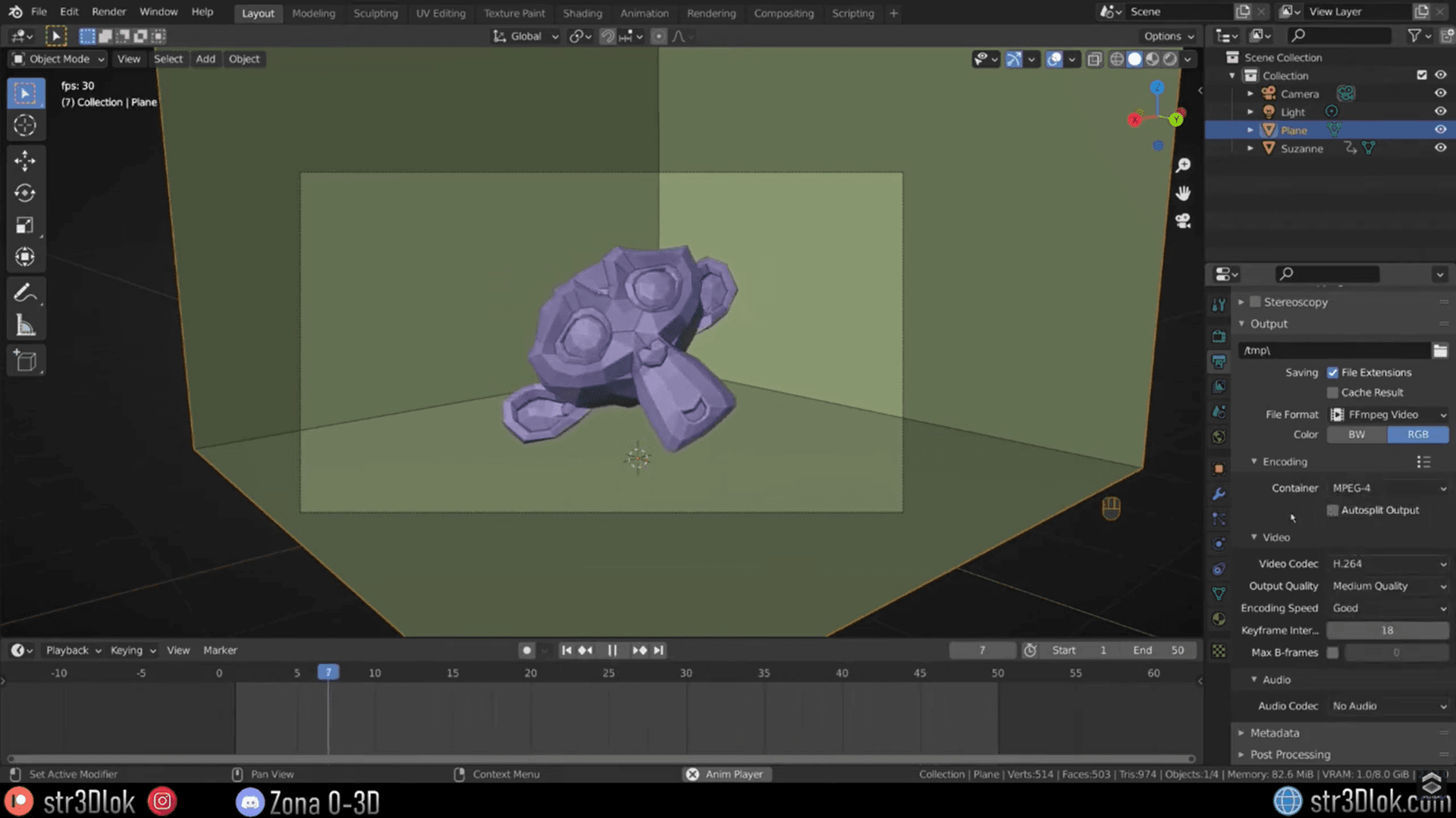Hide the Light in outliner
The width and height of the screenshot is (1456, 818).
[x=1440, y=111]
